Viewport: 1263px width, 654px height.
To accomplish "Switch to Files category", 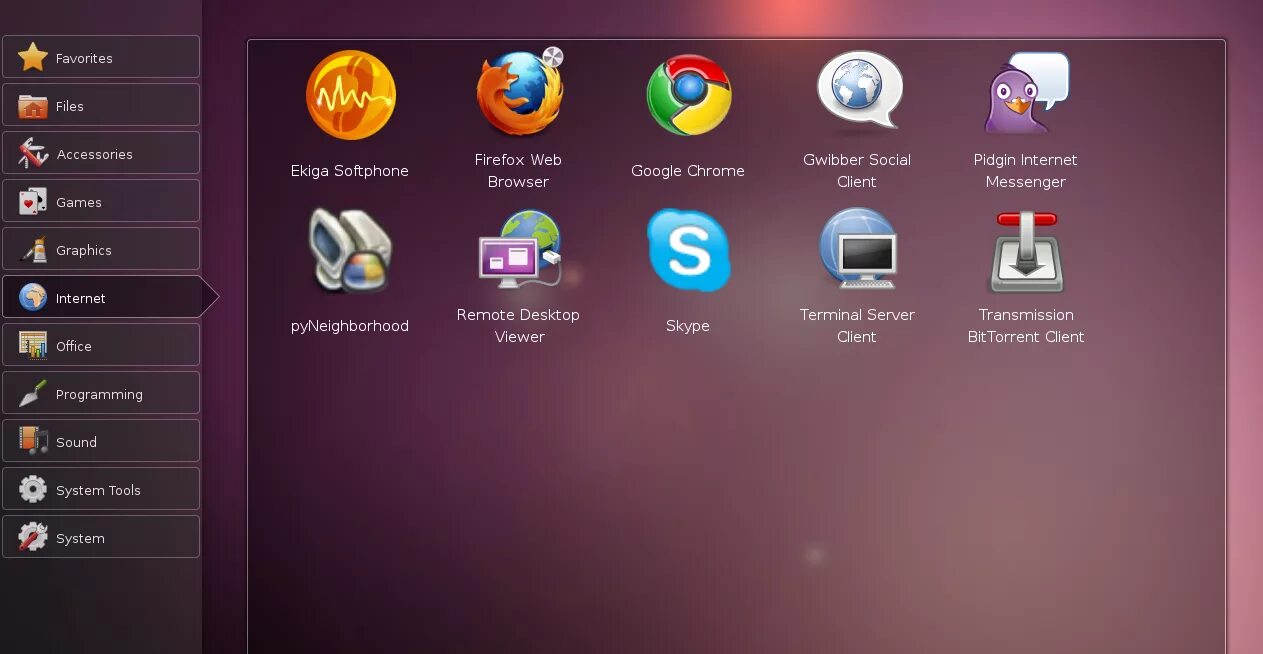I will [101, 105].
